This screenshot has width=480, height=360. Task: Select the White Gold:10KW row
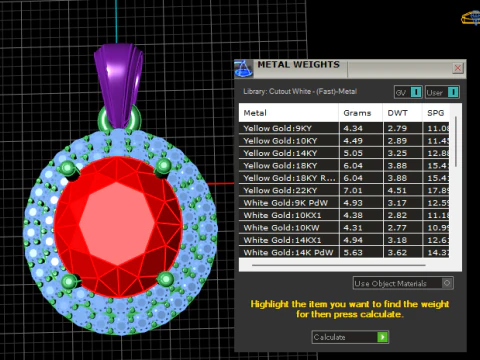coord(344,228)
